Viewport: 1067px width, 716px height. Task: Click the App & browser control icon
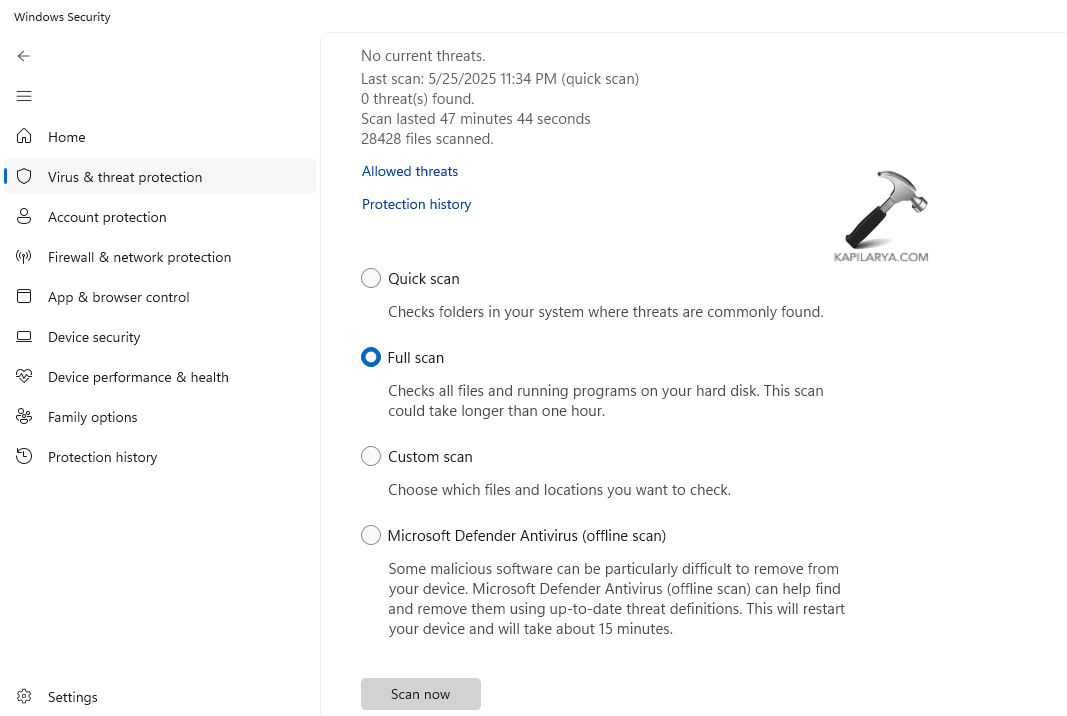pos(24,297)
